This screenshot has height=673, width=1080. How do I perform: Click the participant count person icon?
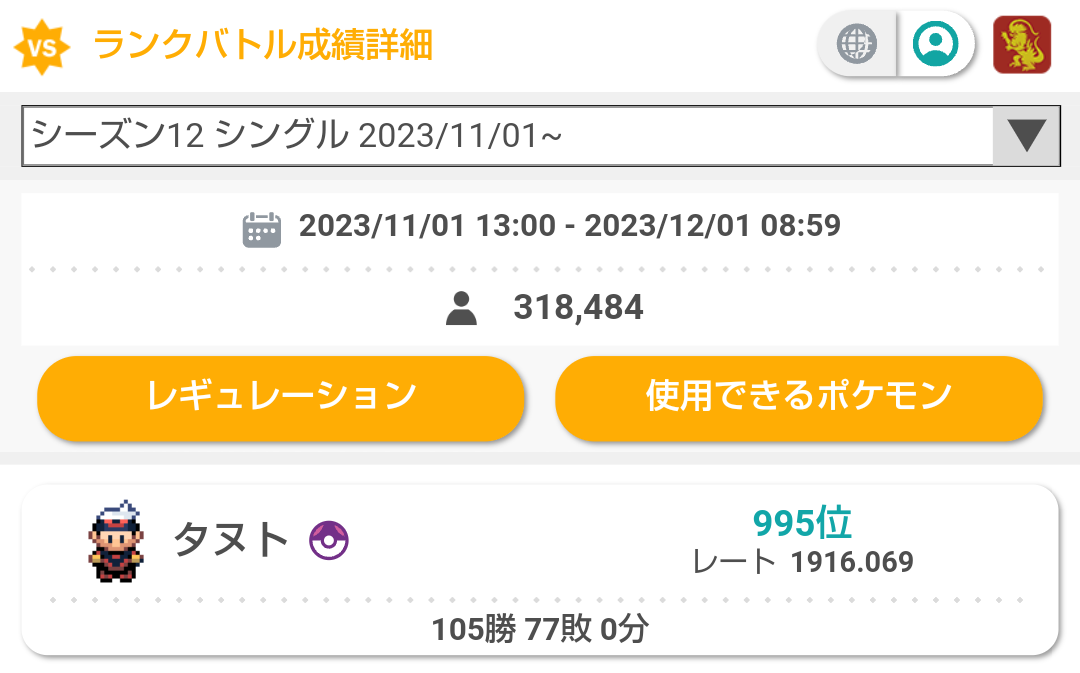click(x=461, y=308)
